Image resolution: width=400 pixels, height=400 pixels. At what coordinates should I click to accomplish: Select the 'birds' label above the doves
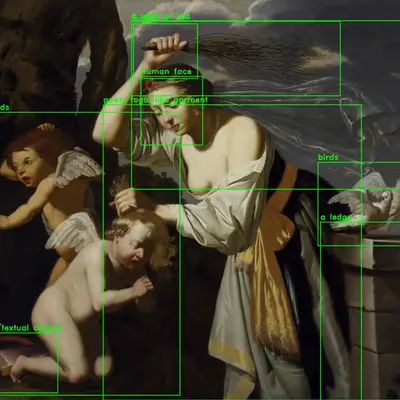328,157
